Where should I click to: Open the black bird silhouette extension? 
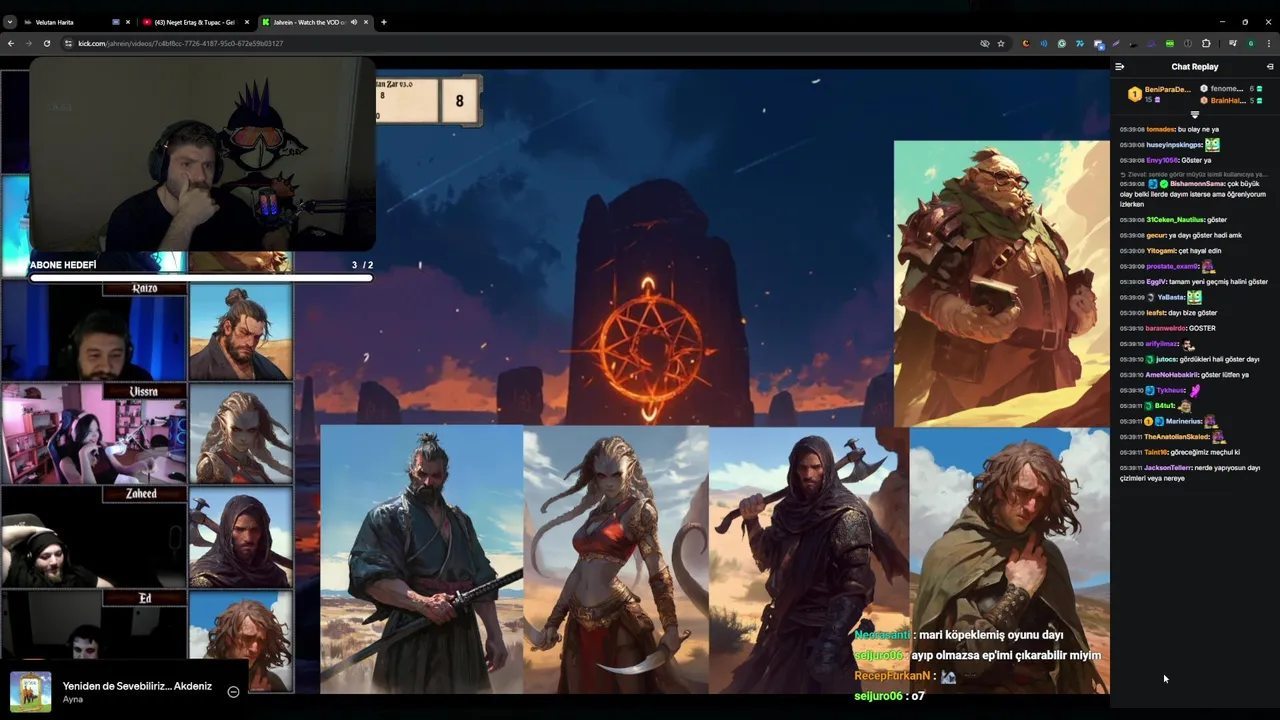tap(1133, 44)
